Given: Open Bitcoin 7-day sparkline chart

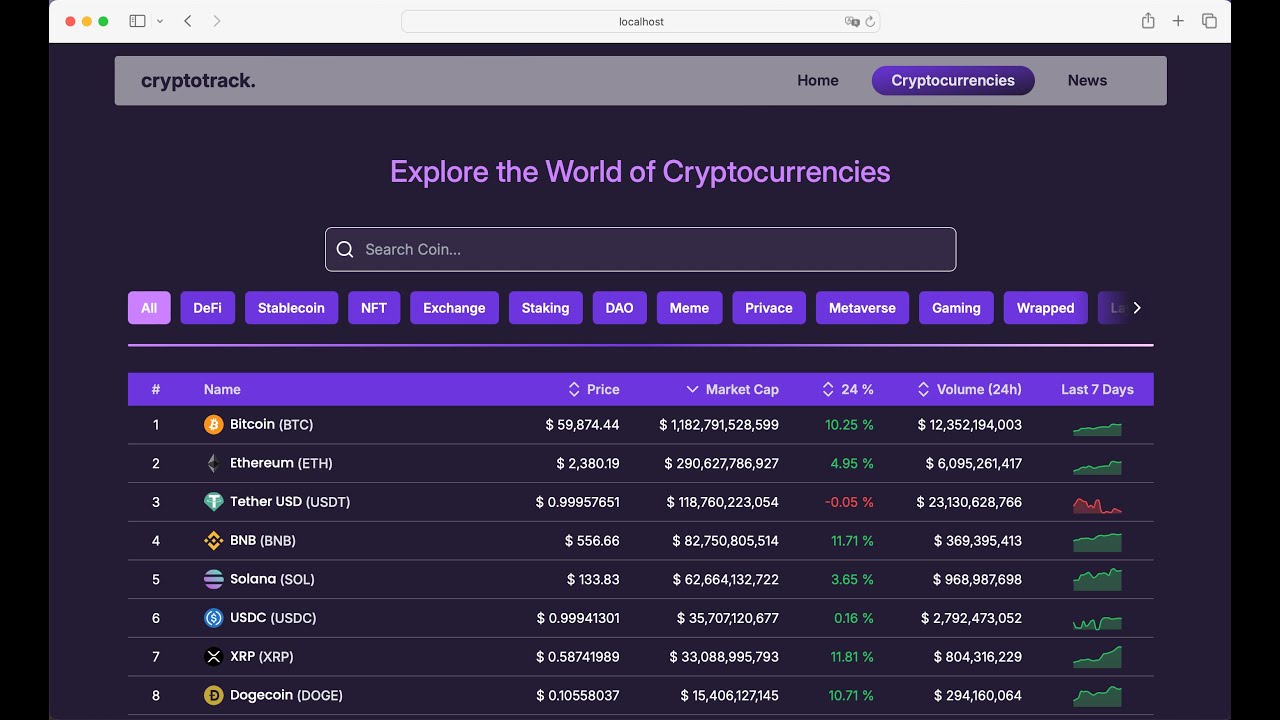Looking at the screenshot, I should click(x=1097, y=429).
